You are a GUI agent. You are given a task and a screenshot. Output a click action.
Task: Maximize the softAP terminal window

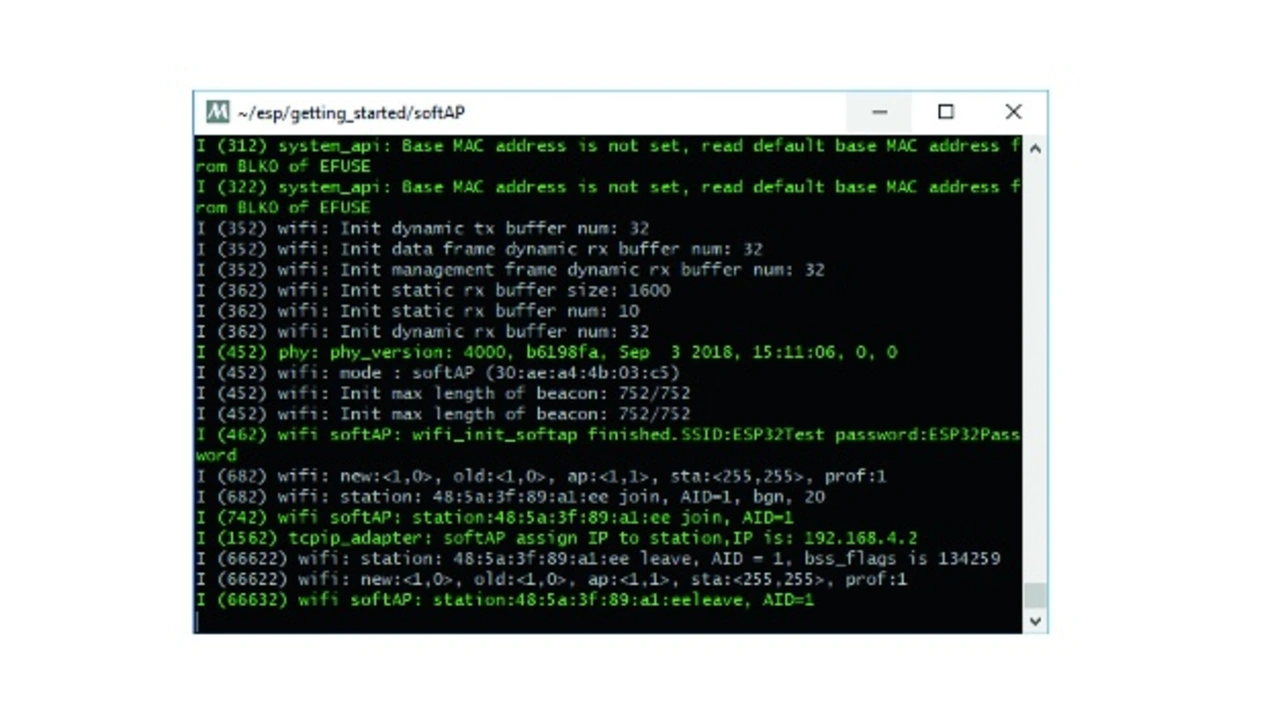coord(946,112)
